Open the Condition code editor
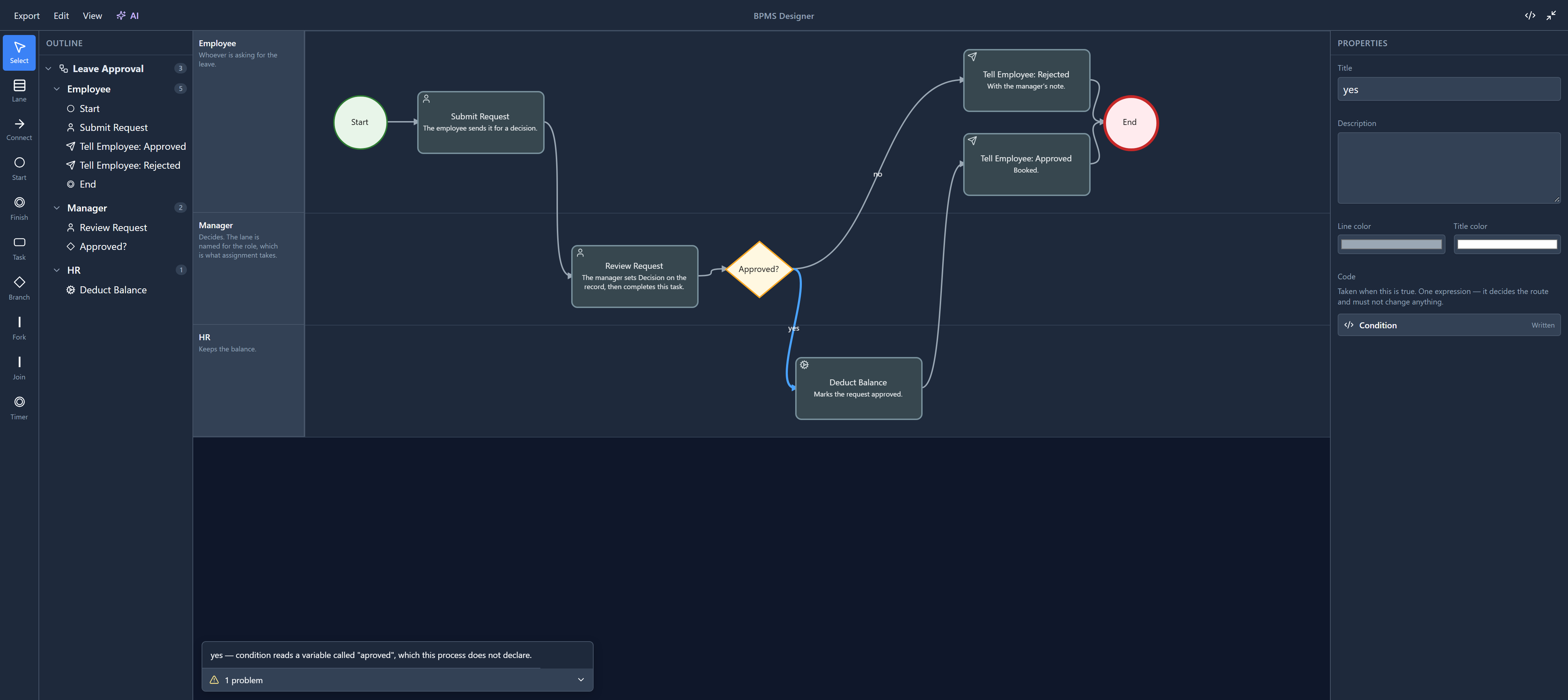The height and width of the screenshot is (700, 1568). (1449, 325)
